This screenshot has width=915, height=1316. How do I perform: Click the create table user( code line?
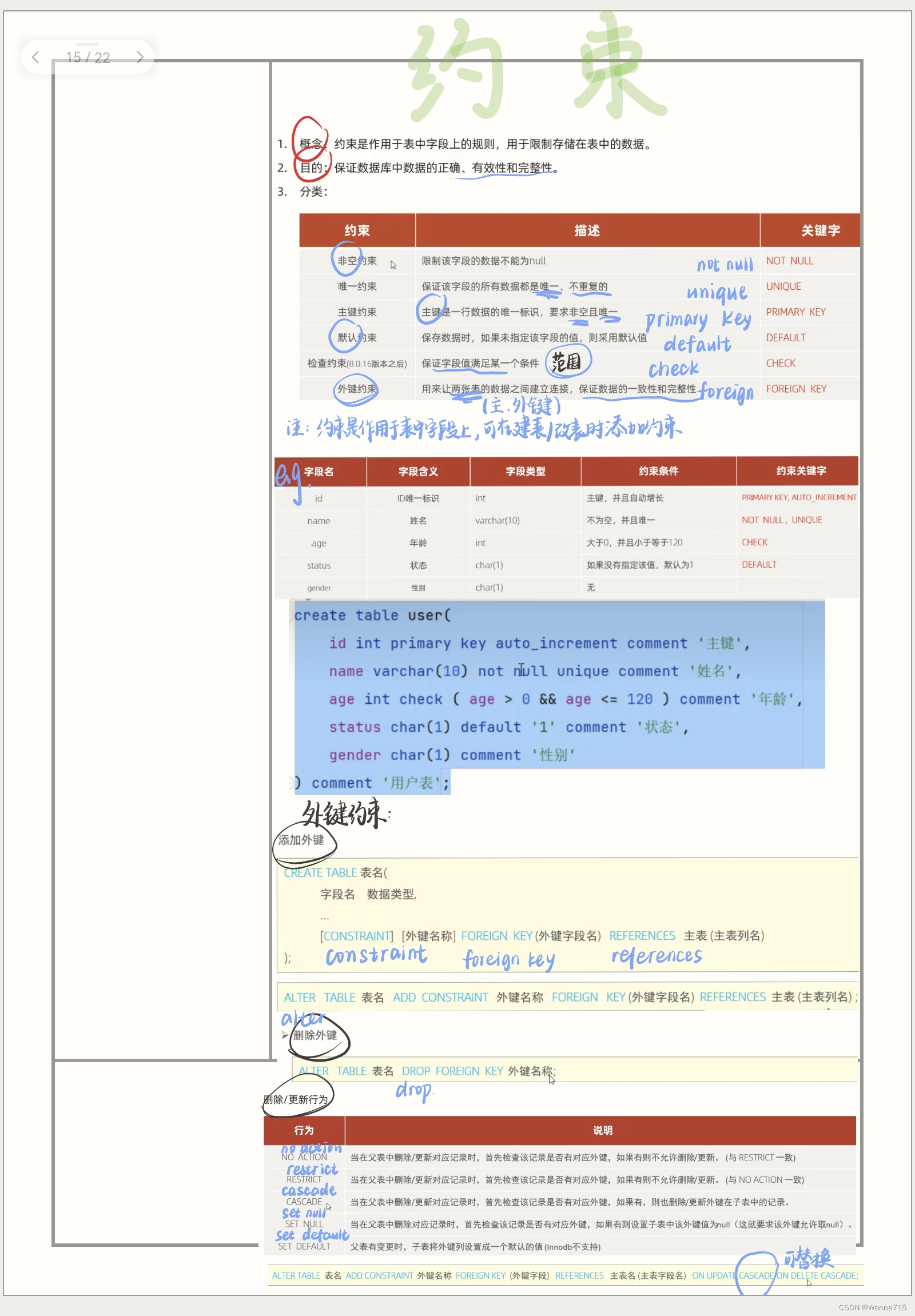[373, 615]
